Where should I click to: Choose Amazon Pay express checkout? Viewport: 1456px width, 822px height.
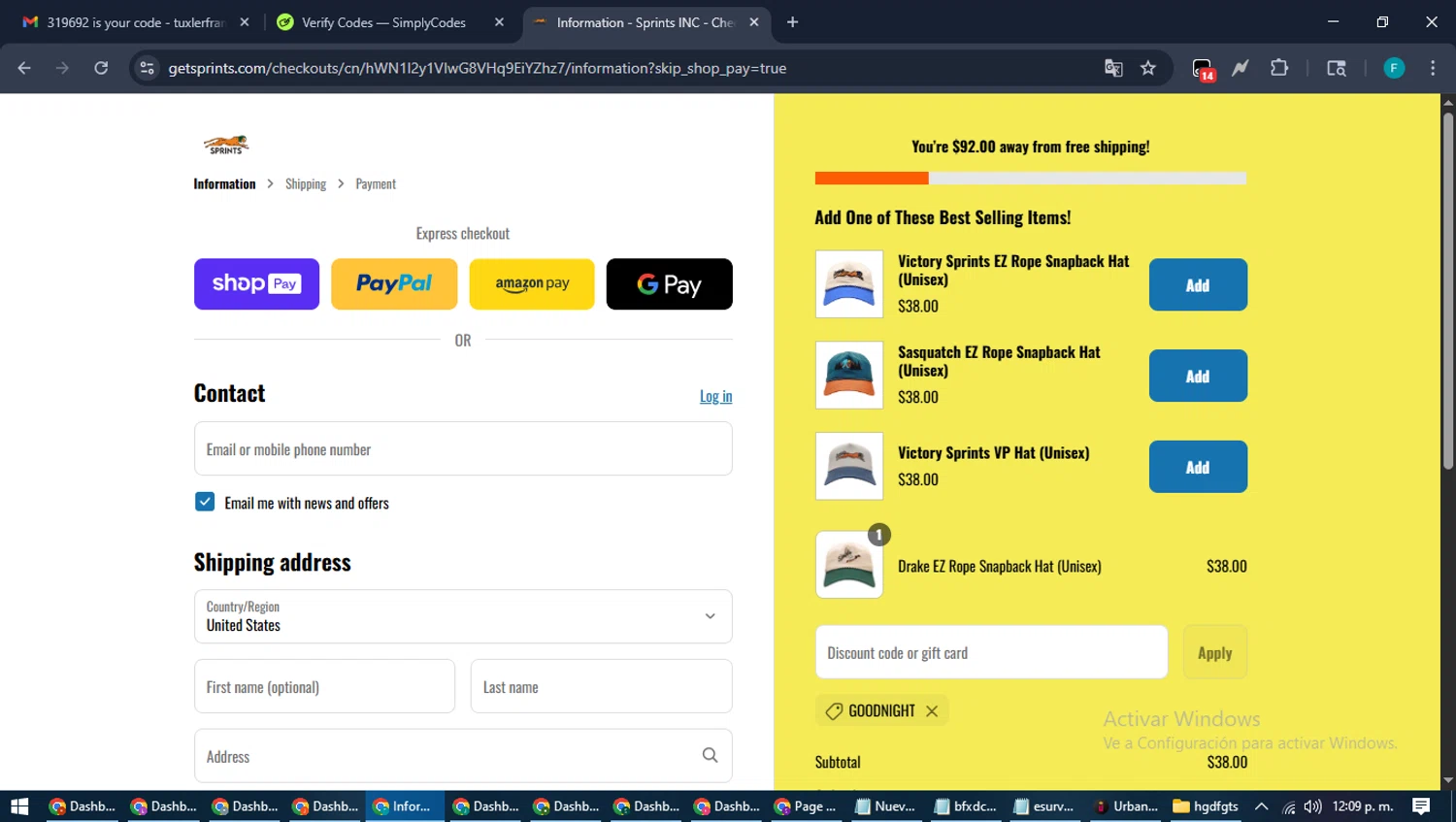pos(532,284)
